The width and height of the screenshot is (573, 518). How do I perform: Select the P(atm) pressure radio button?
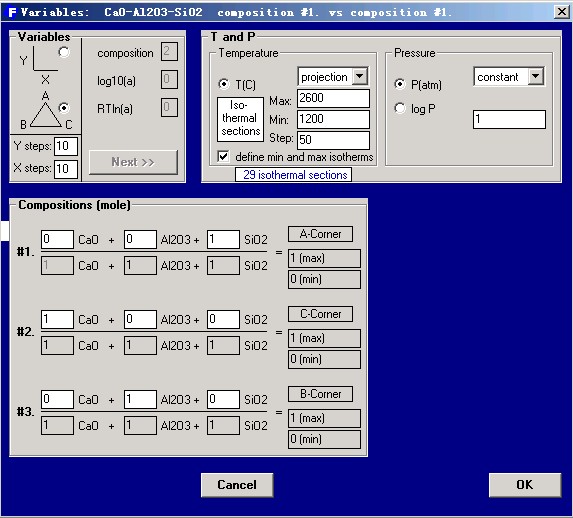click(400, 84)
